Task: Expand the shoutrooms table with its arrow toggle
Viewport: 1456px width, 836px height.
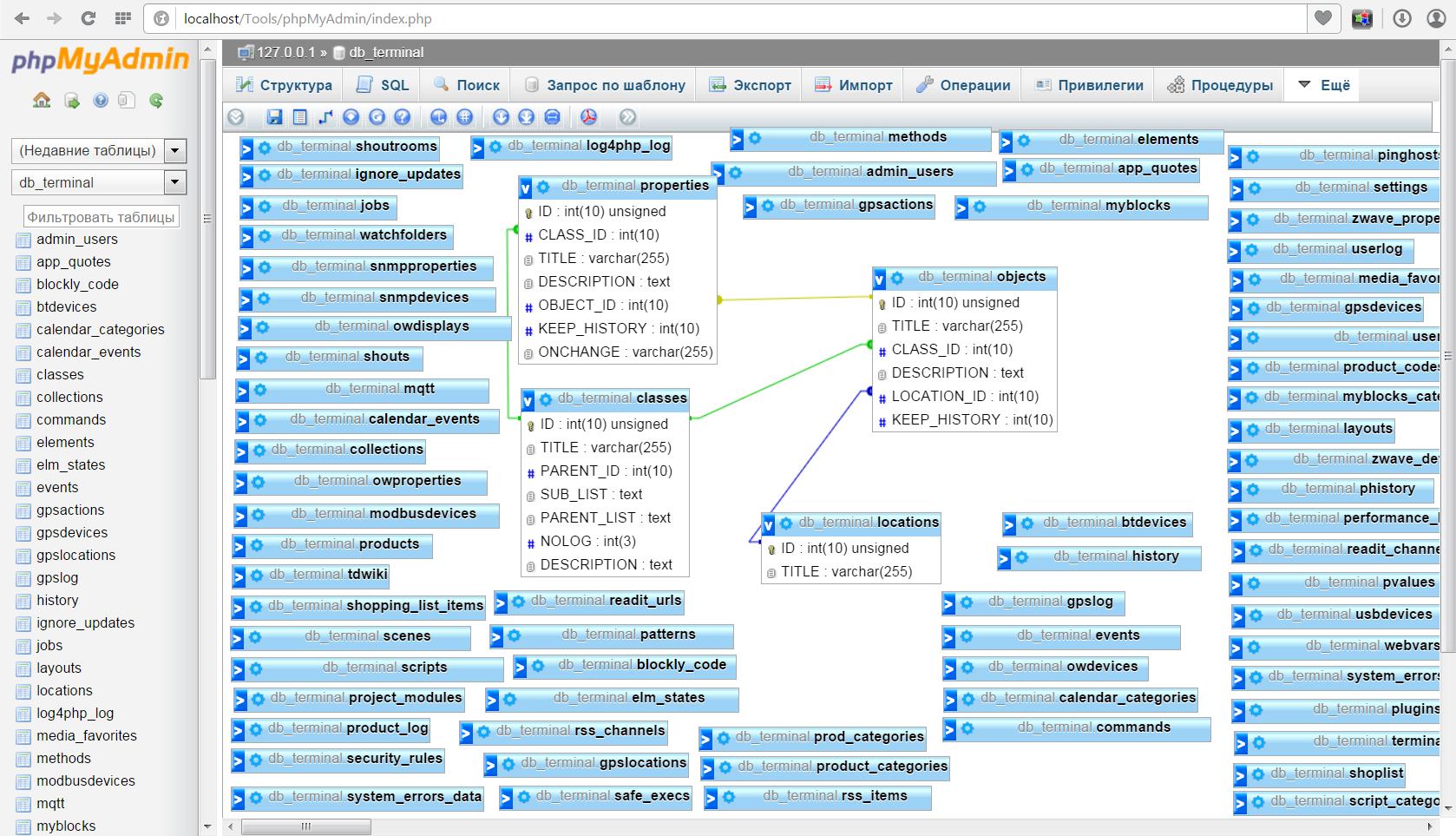Action: 246,148
